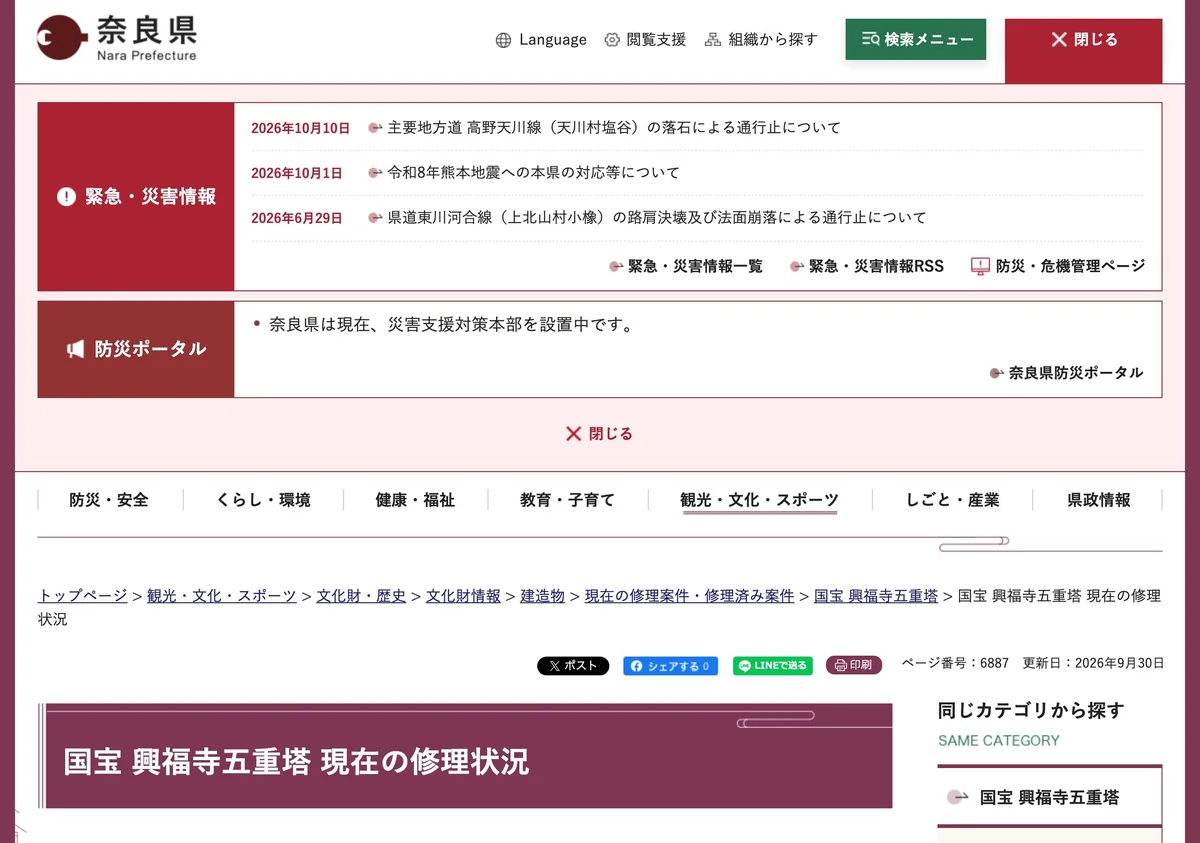Viewport: 1200px width, 843px height.
Task: Share page with X ポスト button
Action: coord(573,666)
